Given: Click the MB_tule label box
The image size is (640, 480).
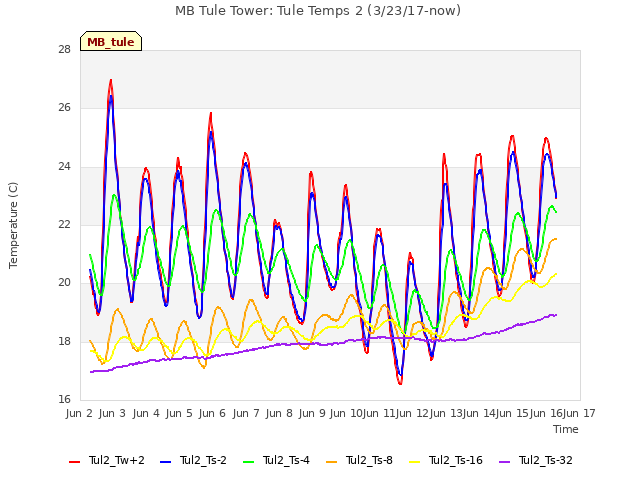Looking at the screenshot, I should coord(111,41).
